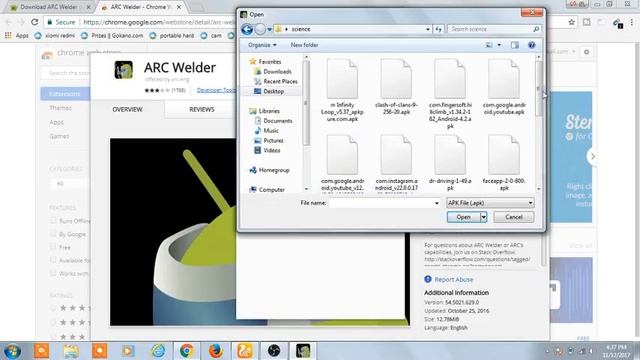
Task: Click the Open button in dialog
Action: click(463, 217)
